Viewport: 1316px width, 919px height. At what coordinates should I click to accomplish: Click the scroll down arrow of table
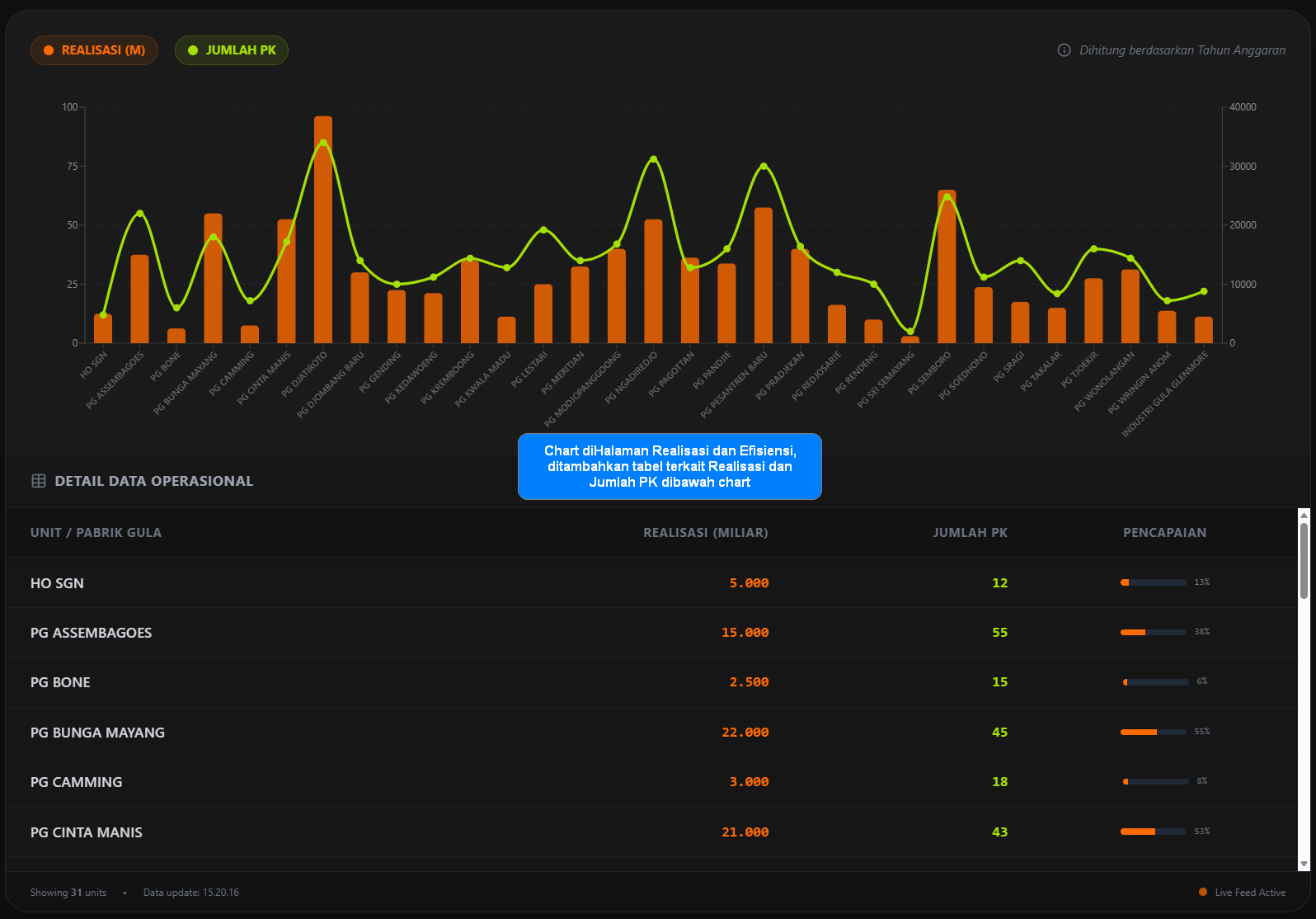click(1304, 864)
